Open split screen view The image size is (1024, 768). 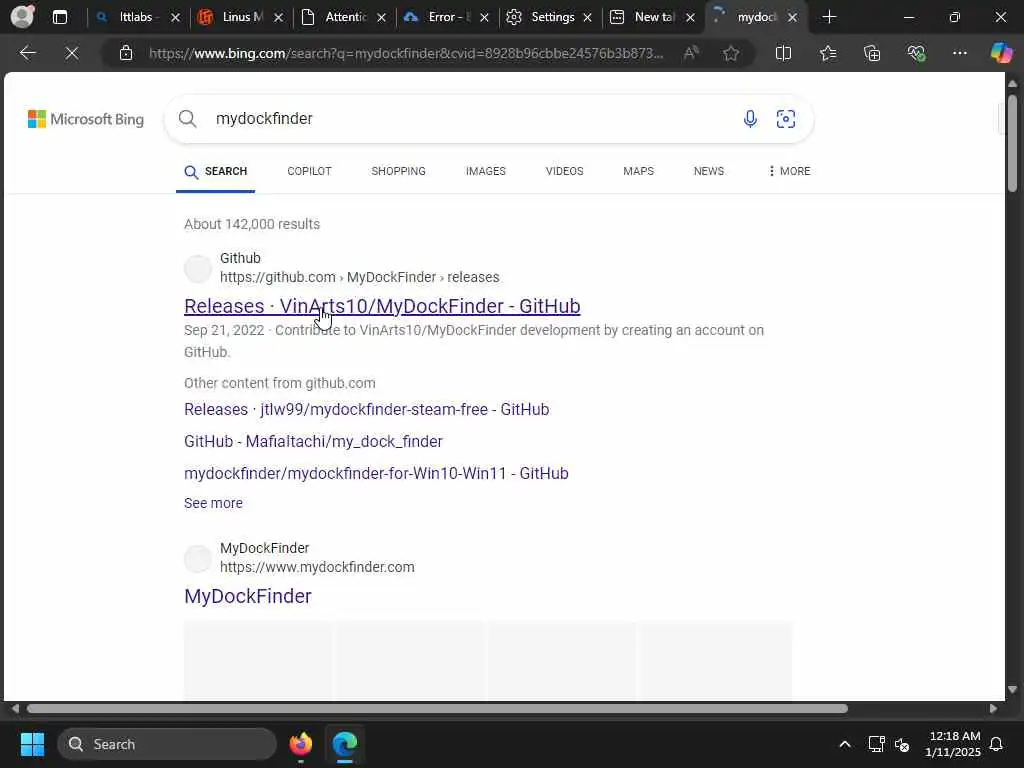(783, 53)
